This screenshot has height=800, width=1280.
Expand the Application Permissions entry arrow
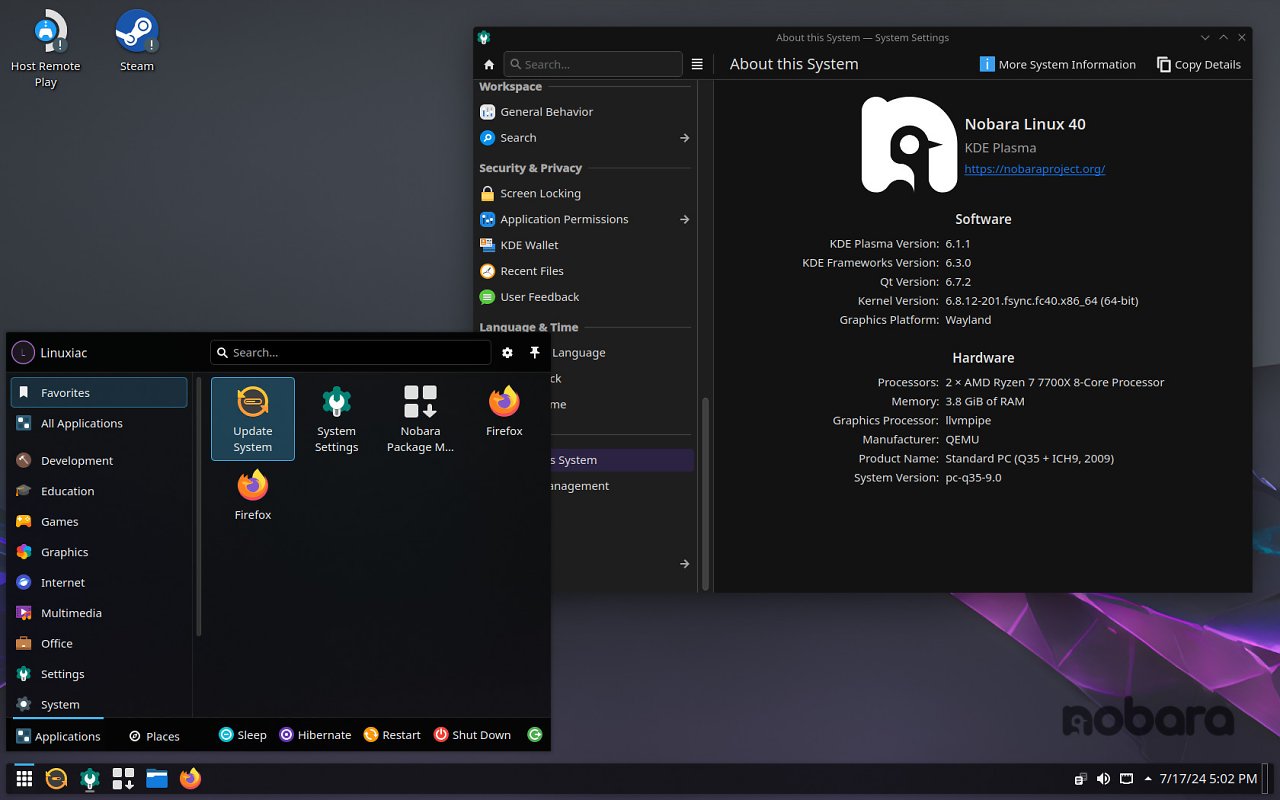pyautogui.click(x=684, y=219)
